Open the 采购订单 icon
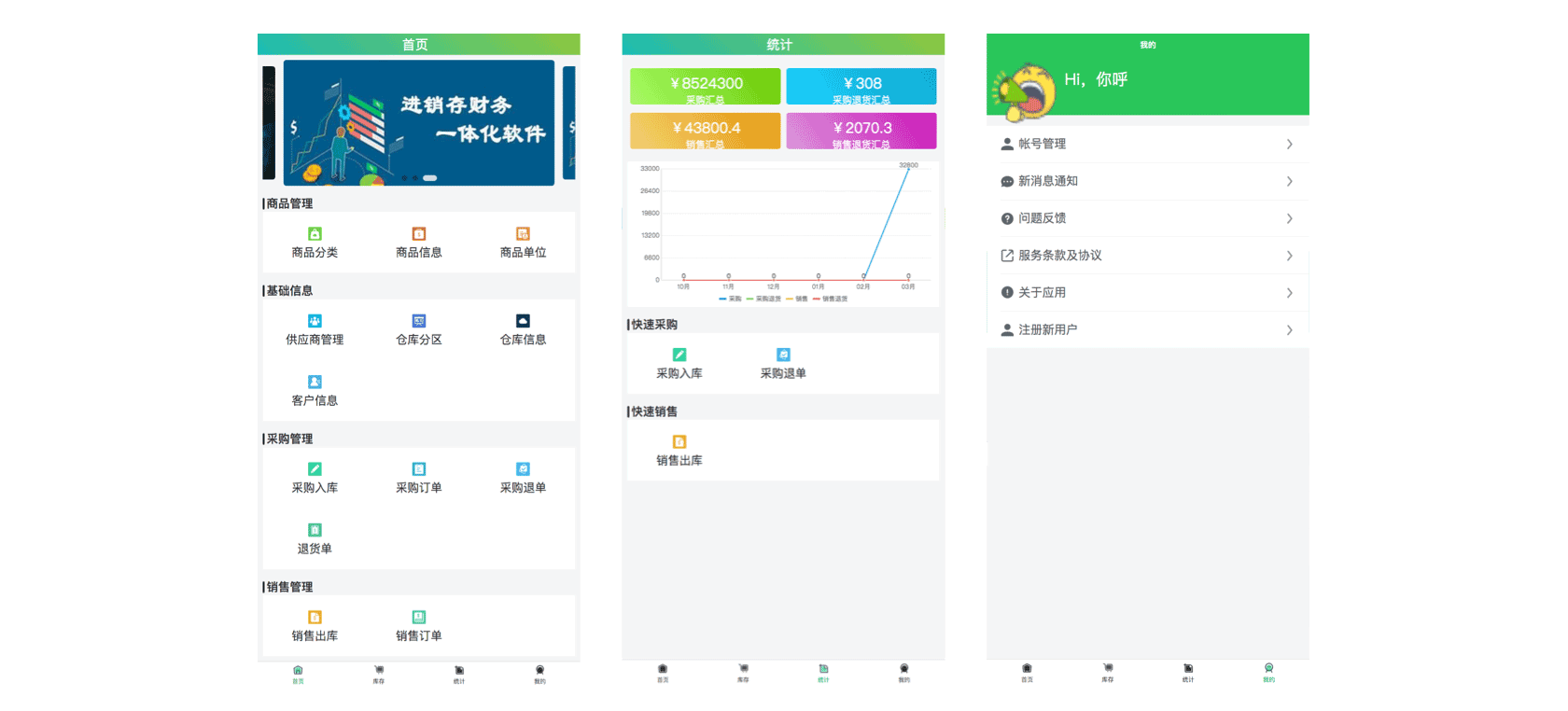 point(419,477)
